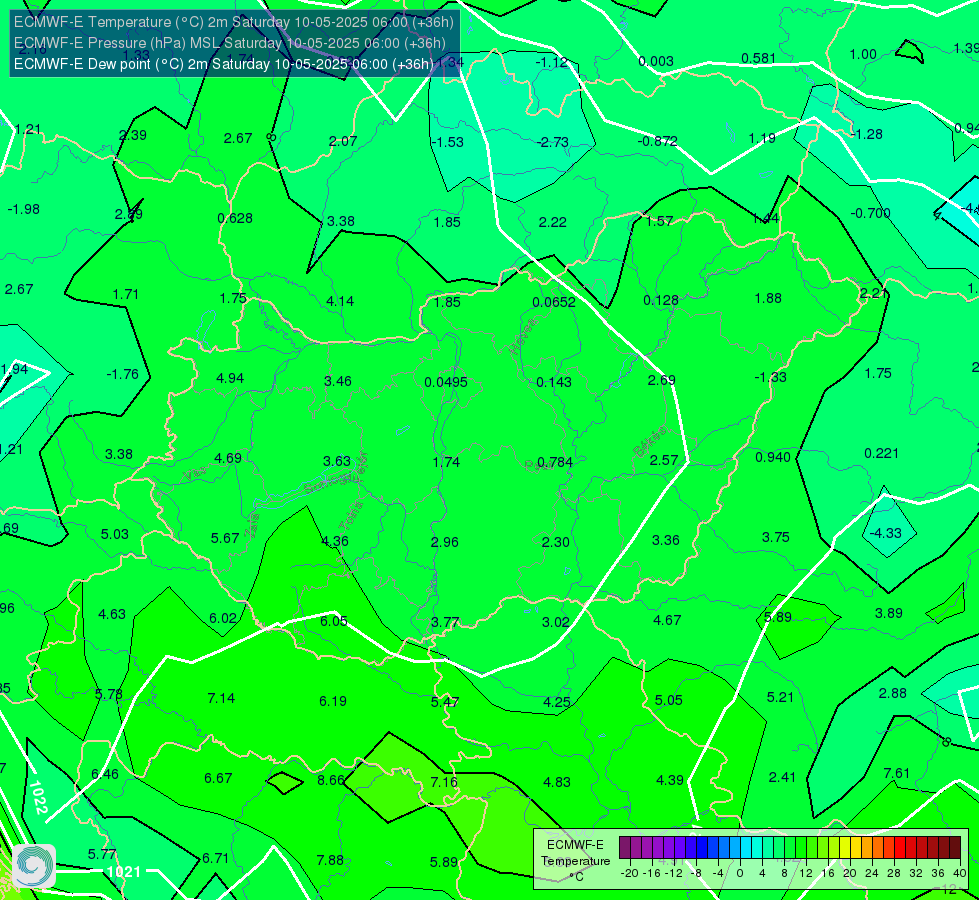Click the -1.33 dew point value

770,377
